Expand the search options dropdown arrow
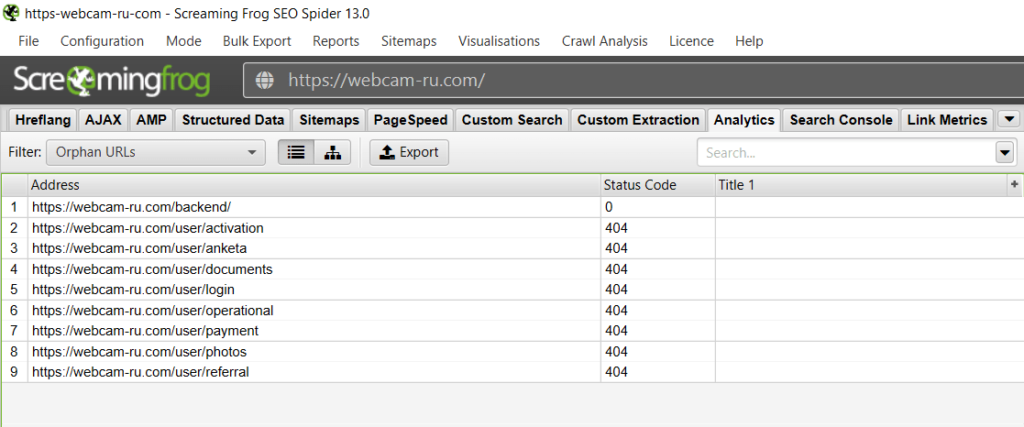Viewport: 1024px width, 427px height. click(x=1004, y=153)
